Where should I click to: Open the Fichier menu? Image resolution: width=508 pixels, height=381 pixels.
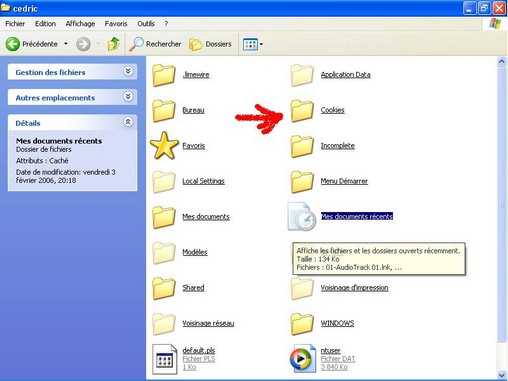15,24
